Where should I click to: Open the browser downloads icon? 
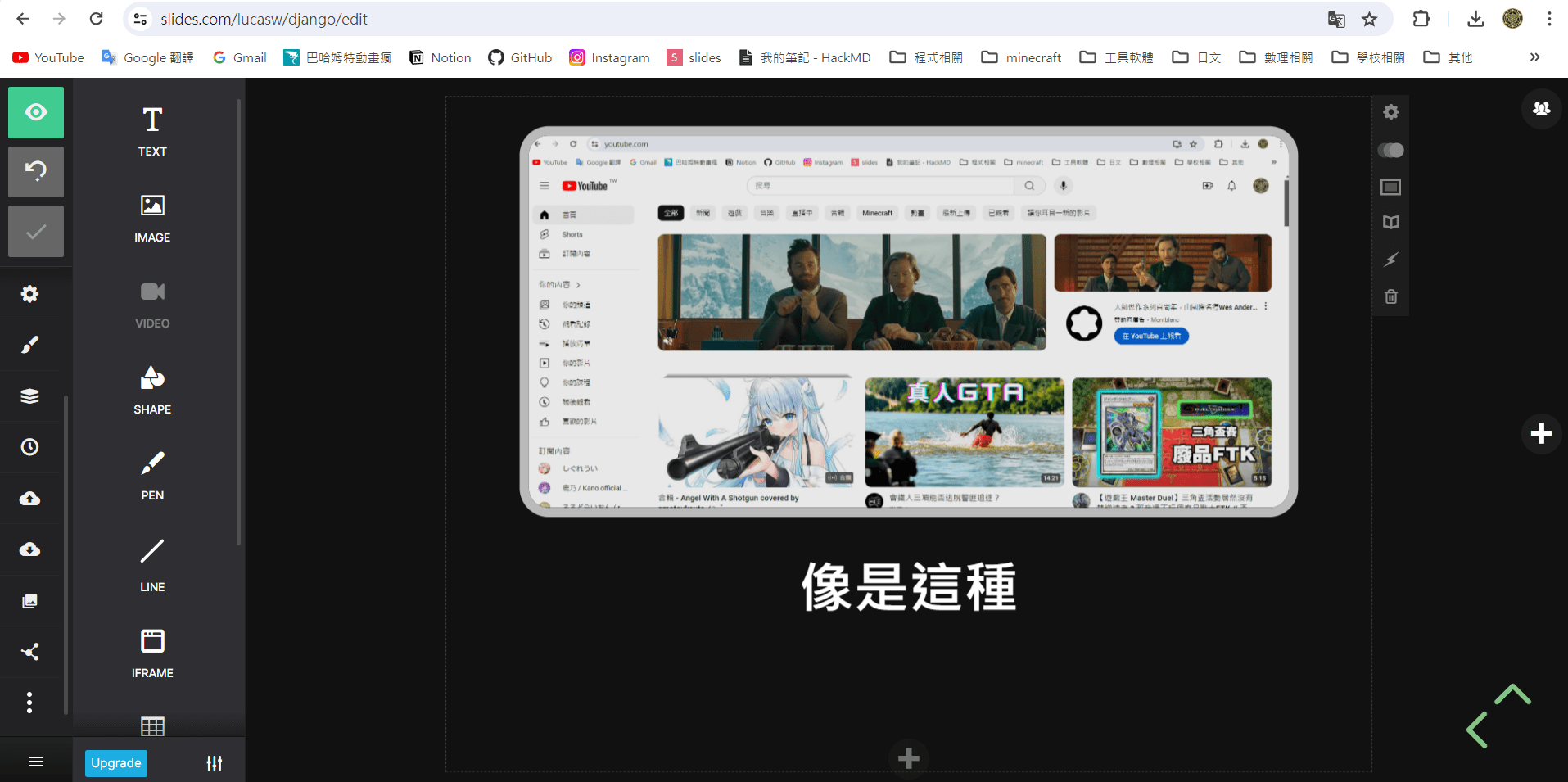[x=1475, y=19]
